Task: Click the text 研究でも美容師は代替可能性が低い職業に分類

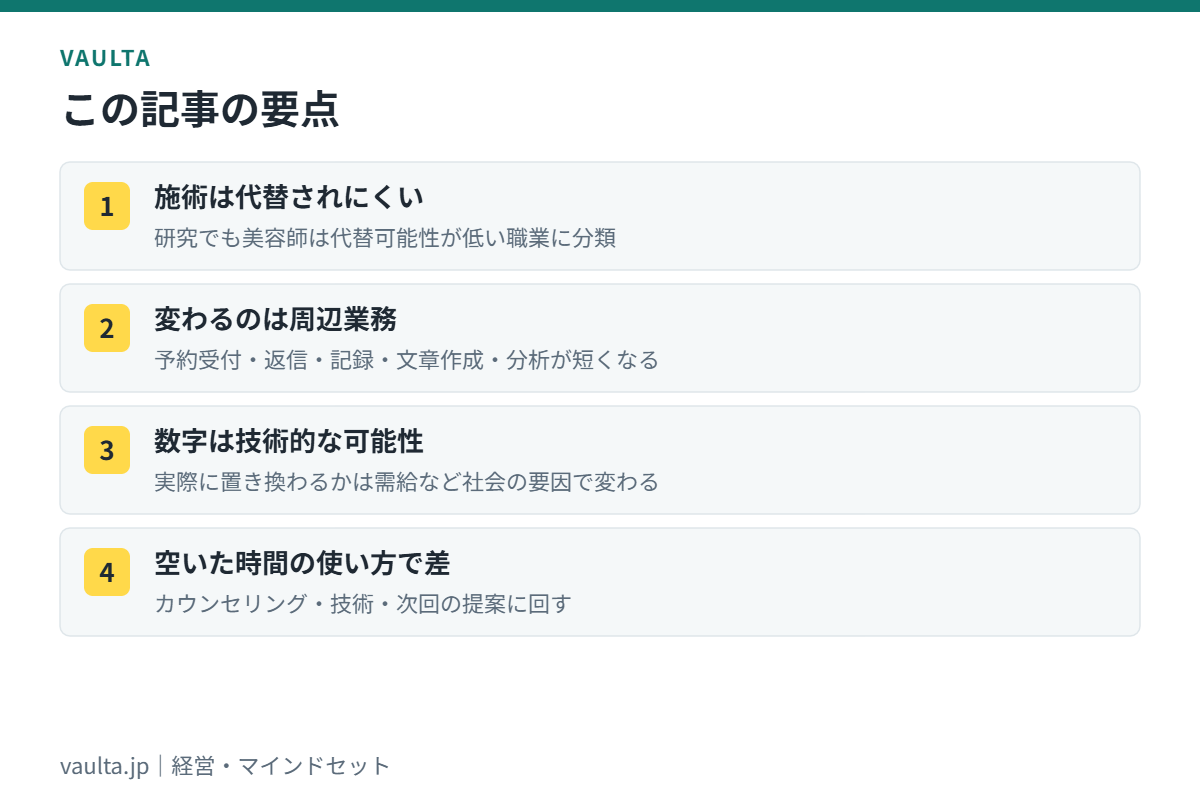Action: pyautogui.click(x=385, y=238)
